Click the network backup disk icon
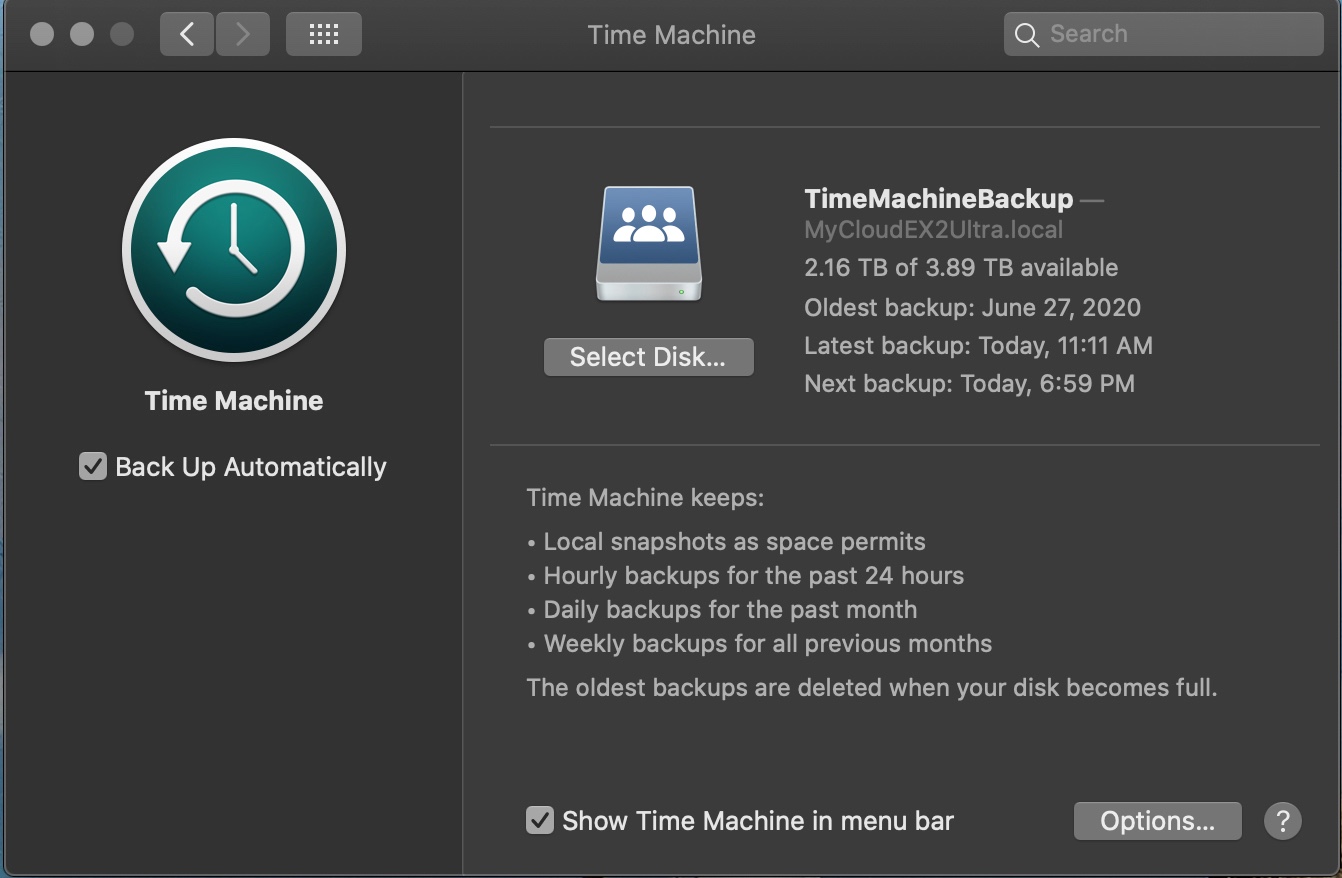This screenshot has height=878, width=1342. pos(649,243)
